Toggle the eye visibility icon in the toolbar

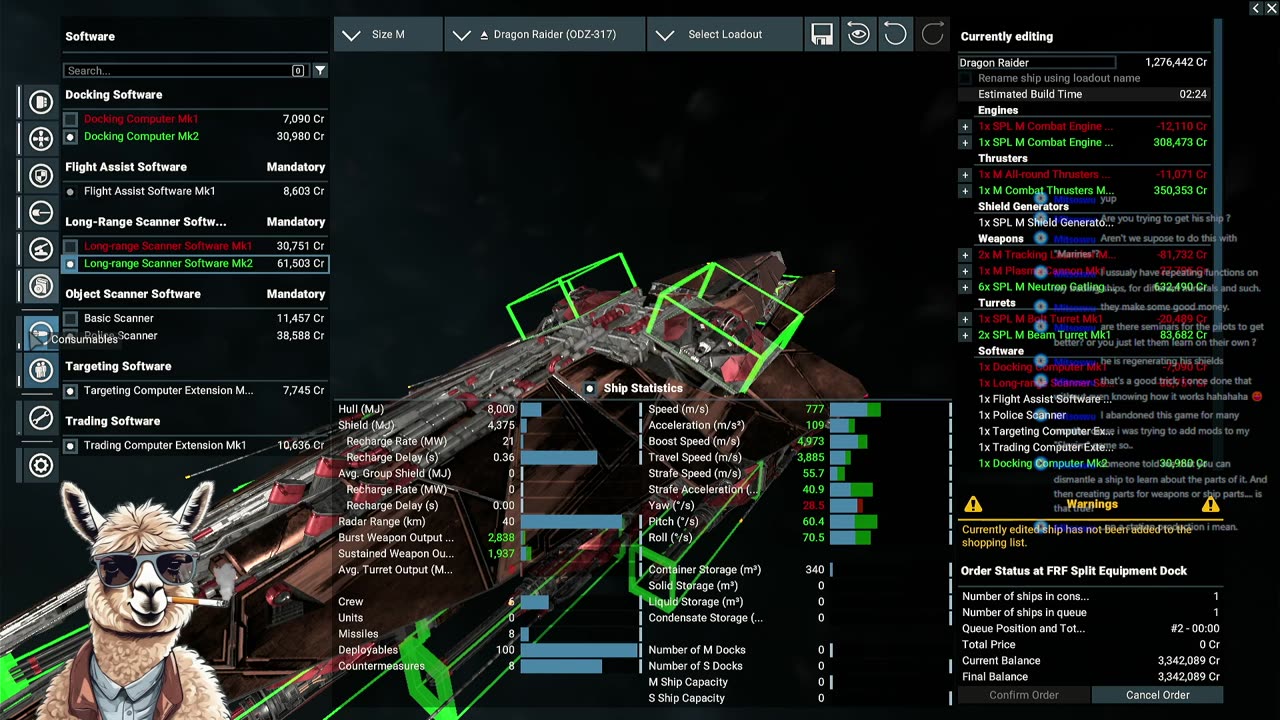[x=858, y=34]
